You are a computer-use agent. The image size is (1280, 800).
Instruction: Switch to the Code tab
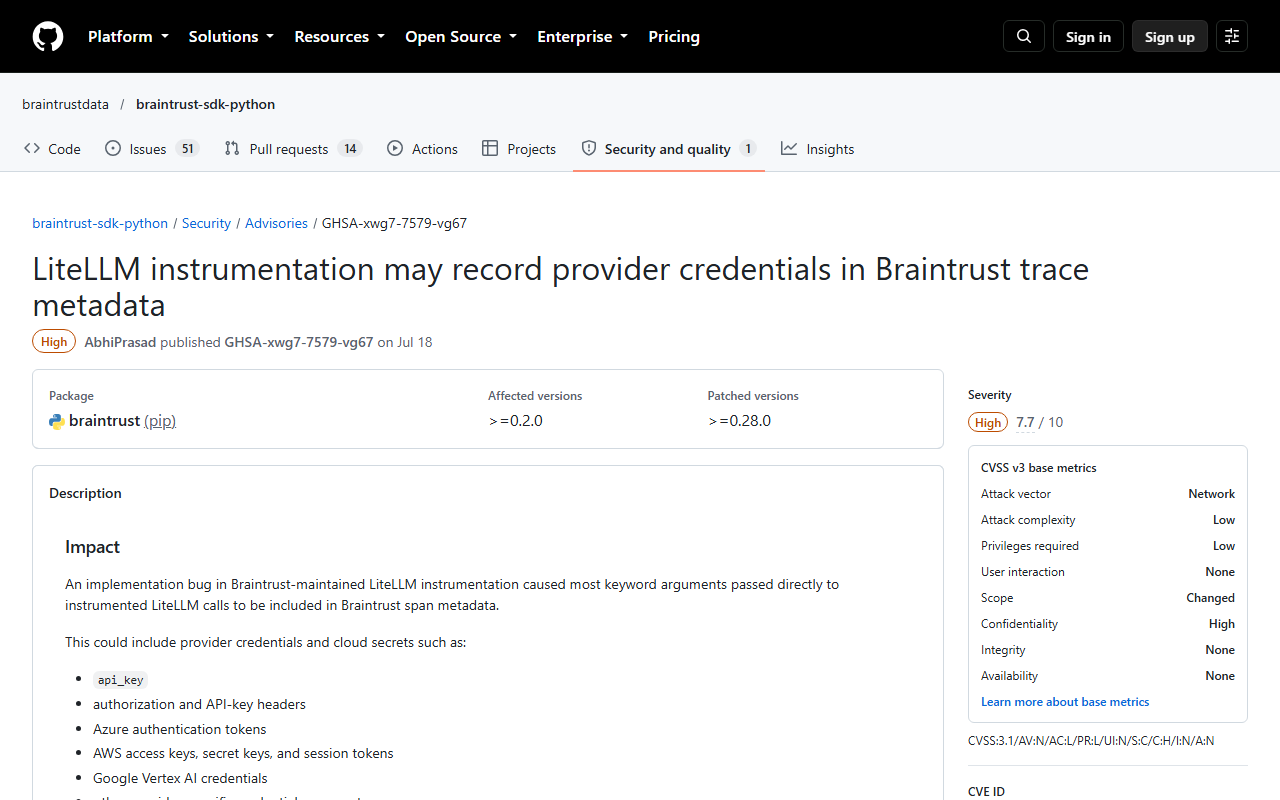click(x=52, y=149)
